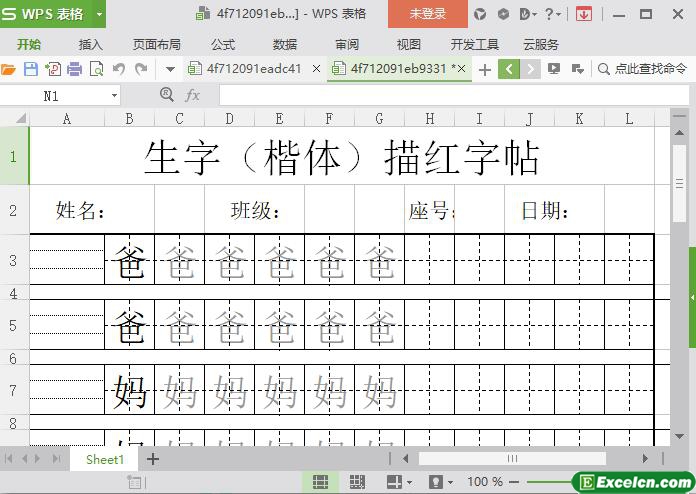This screenshot has width=696, height=494.
Task: Open the feedback dropdown icon in title bar
Action: [x=528, y=14]
